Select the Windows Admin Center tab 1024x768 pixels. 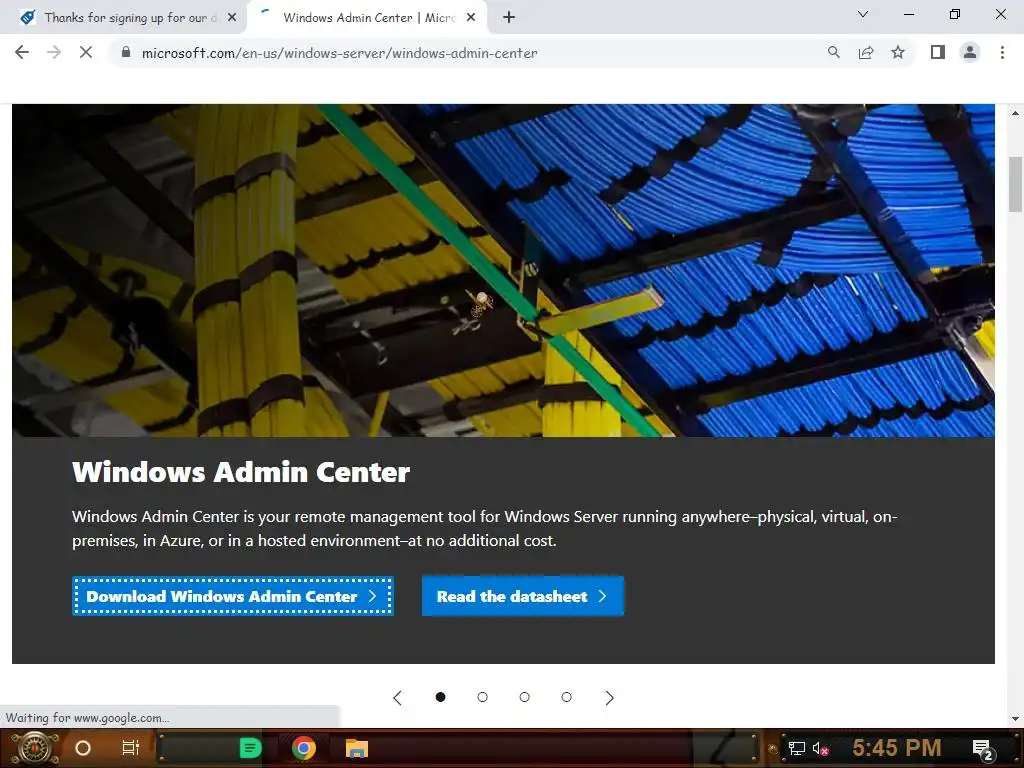tap(368, 18)
